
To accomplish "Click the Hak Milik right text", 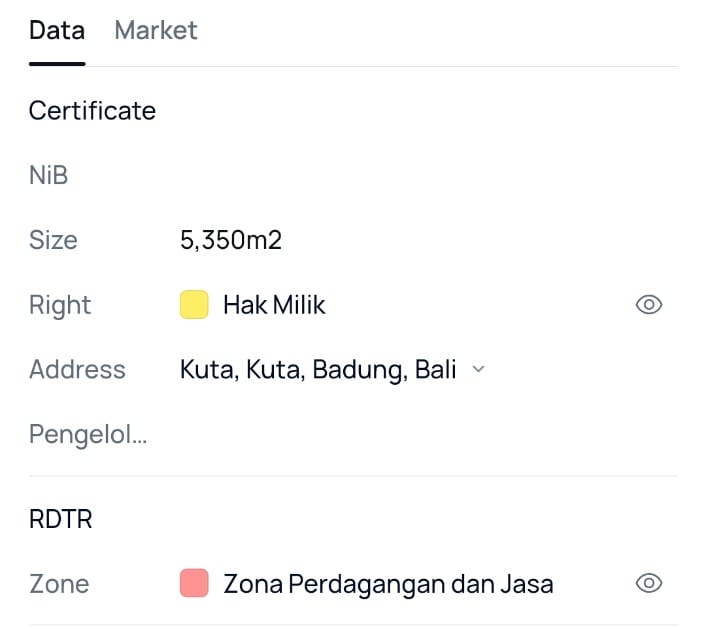I will pyautogui.click(x=274, y=305).
